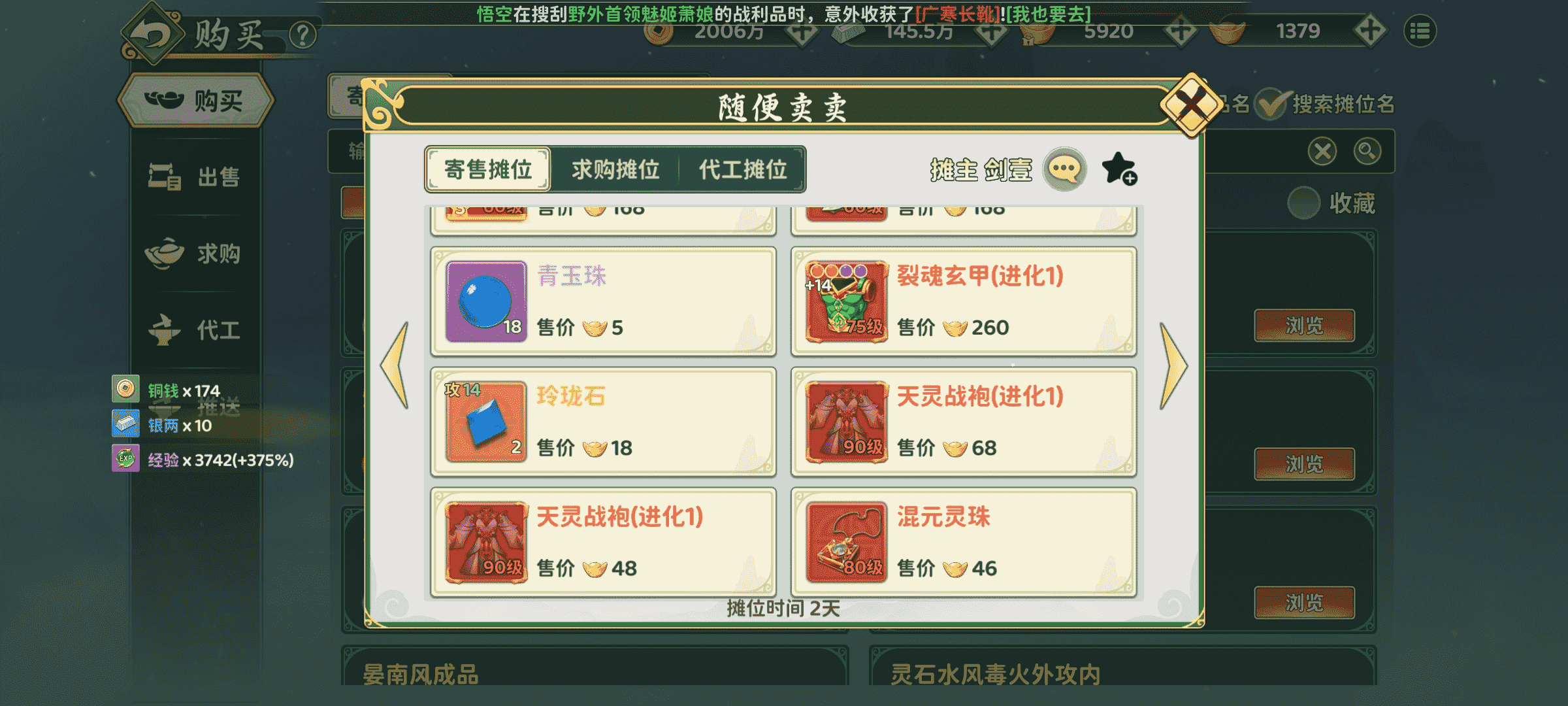Viewport: 1568px width, 706px height.
Task: Open the help question mark icon
Action: tap(302, 35)
